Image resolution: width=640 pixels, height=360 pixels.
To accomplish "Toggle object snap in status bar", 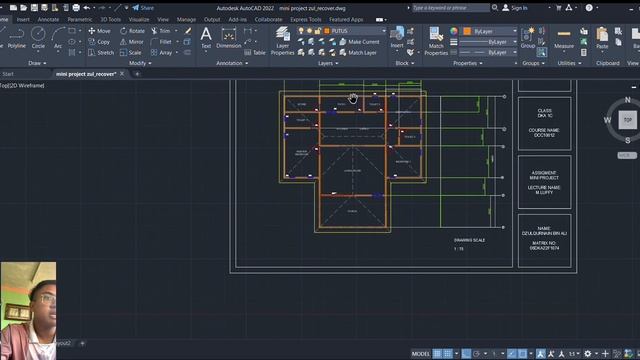I will pyautogui.click(x=522, y=353).
